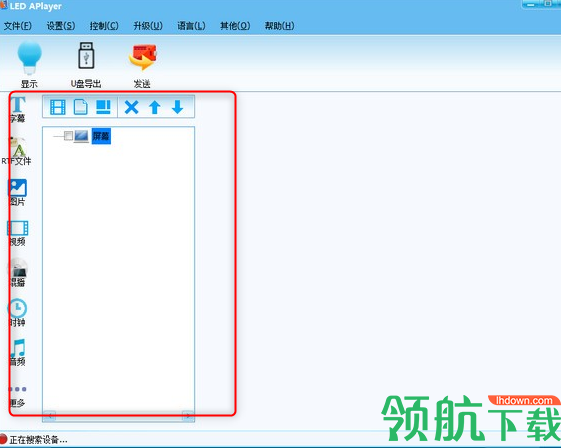561x448 pixels.
Task: Click the 正在搜索设备 status text
Action: [x=38, y=439]
